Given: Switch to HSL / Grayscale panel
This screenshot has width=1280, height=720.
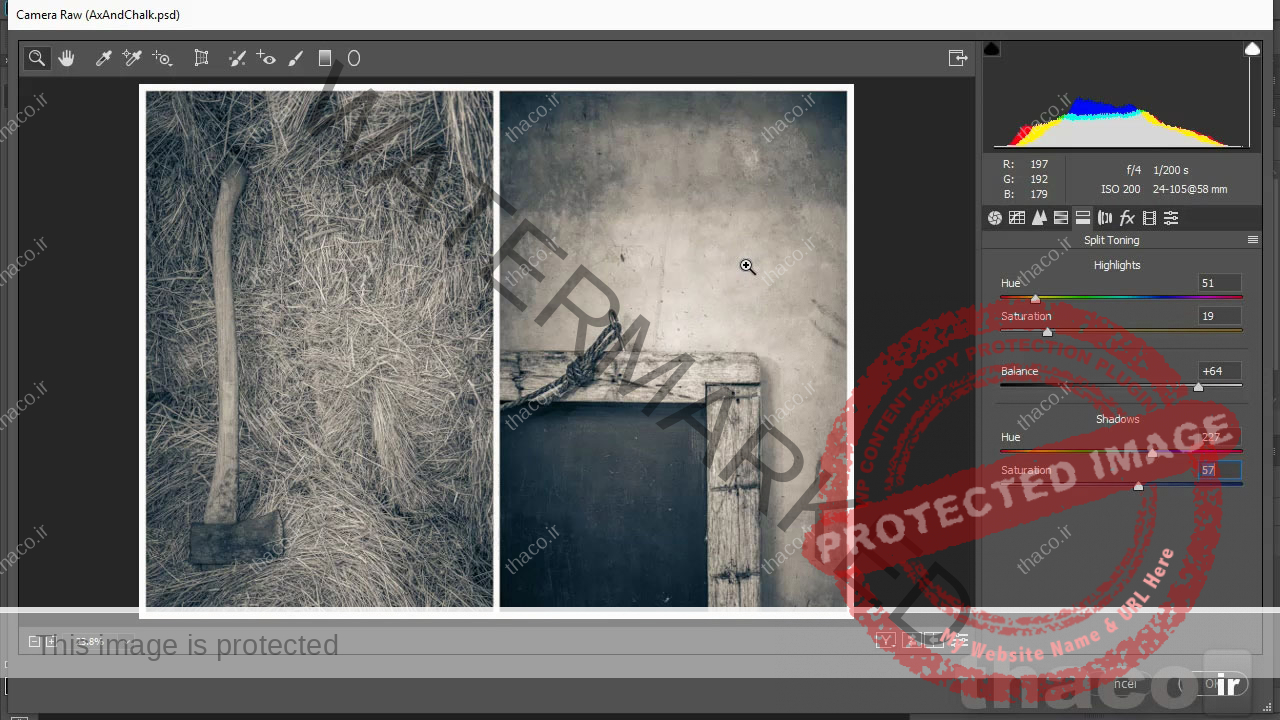Looking at the screenshot, I should click(1061, 218).
